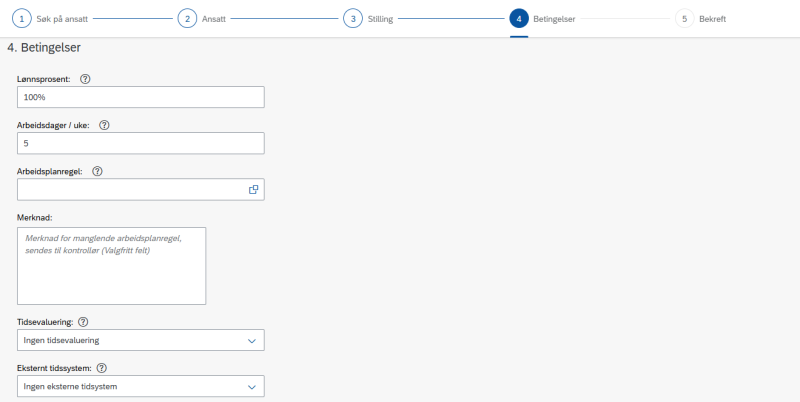Click into the Merknad text area
The height and width of the screenshot is (402, 800).
(x=112, y=266)
